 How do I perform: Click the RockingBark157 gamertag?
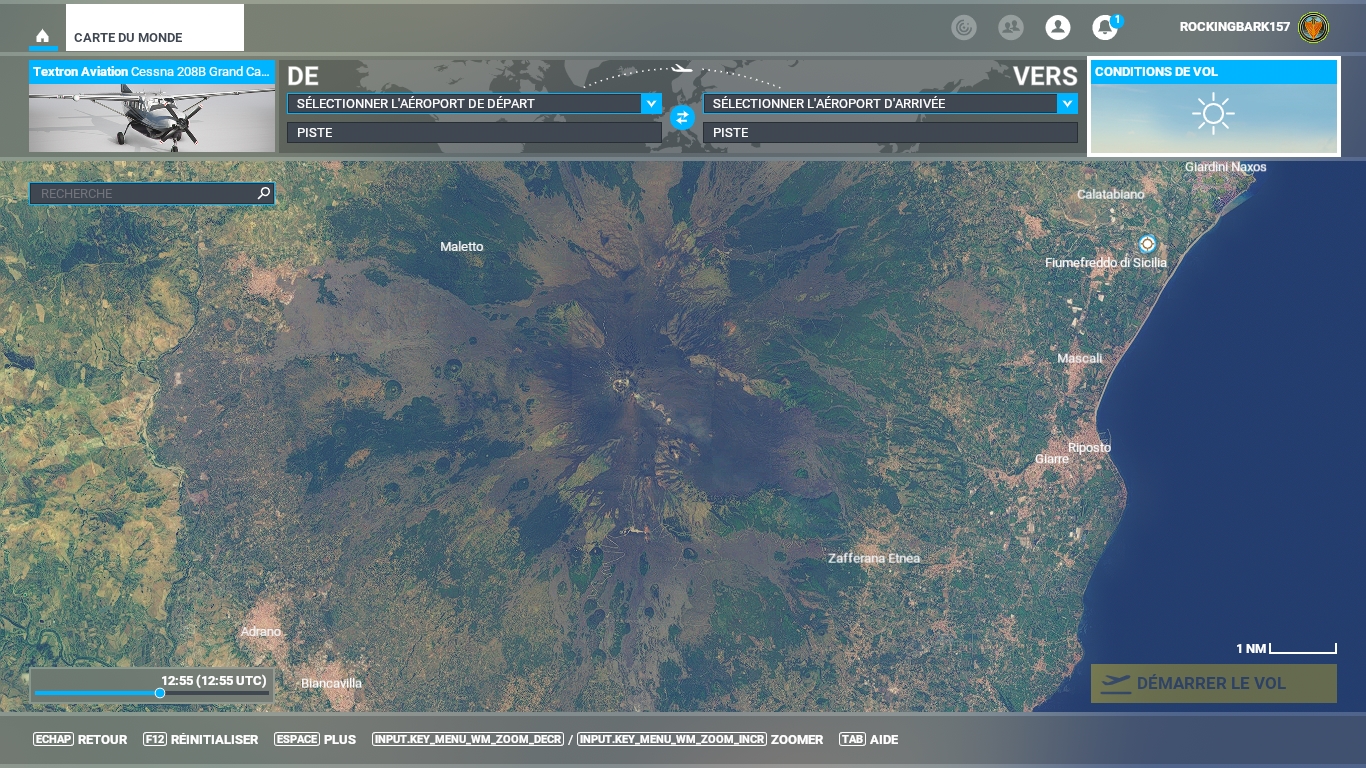[1234, 27]
